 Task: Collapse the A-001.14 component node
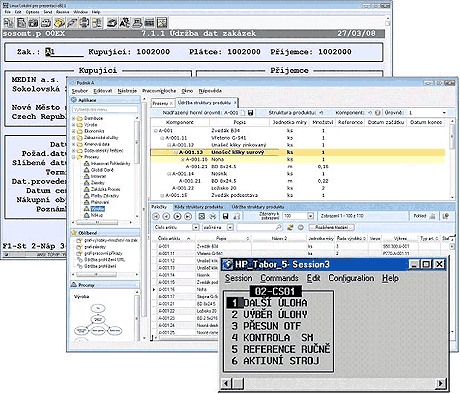[x=169, y=174]
